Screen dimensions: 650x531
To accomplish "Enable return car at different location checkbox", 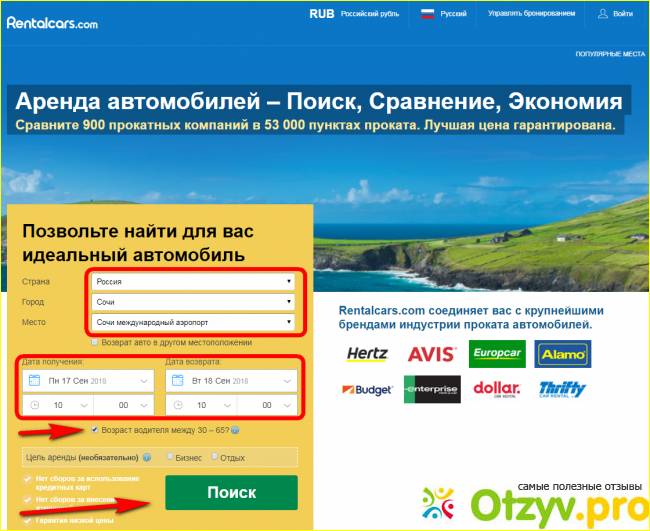I will pos(94,342).
